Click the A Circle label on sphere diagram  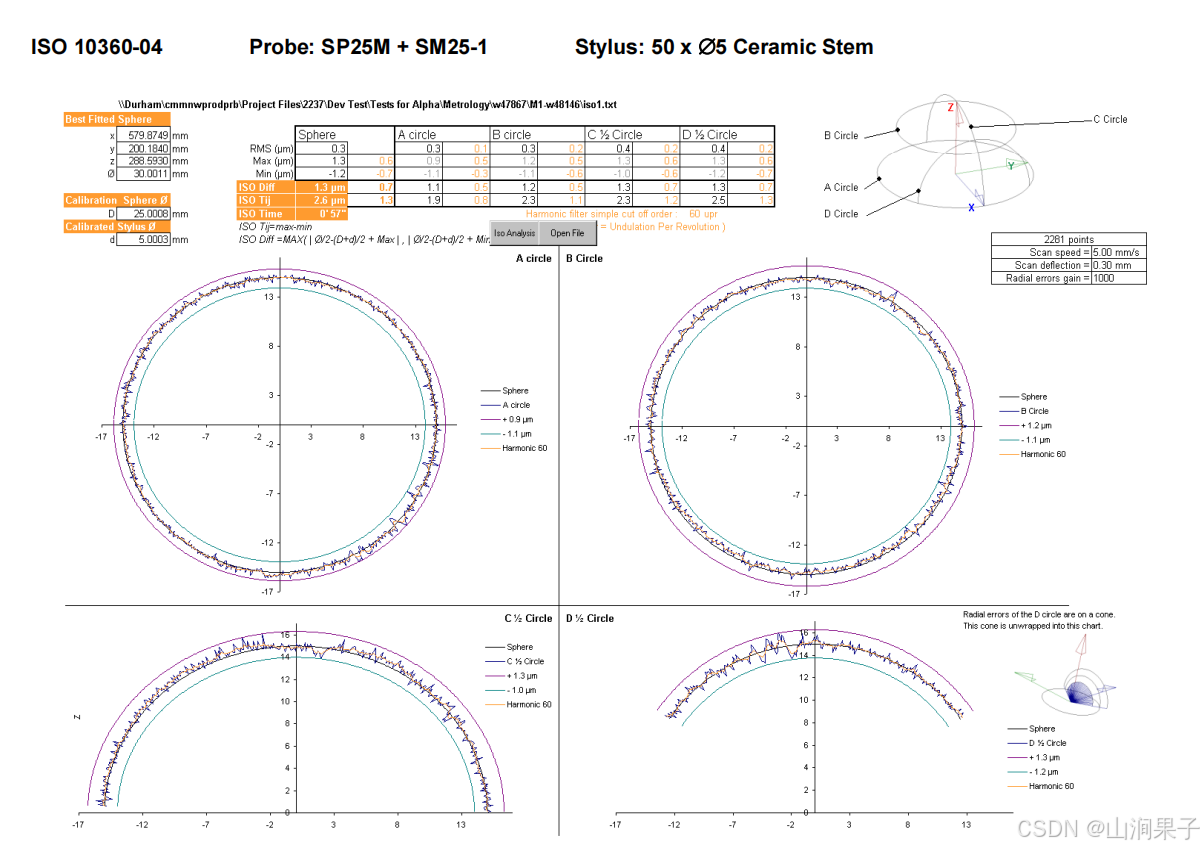coord(841,187)
